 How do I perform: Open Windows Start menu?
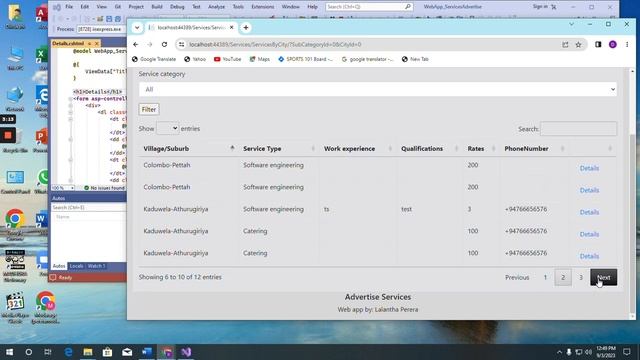pos(9,352)
